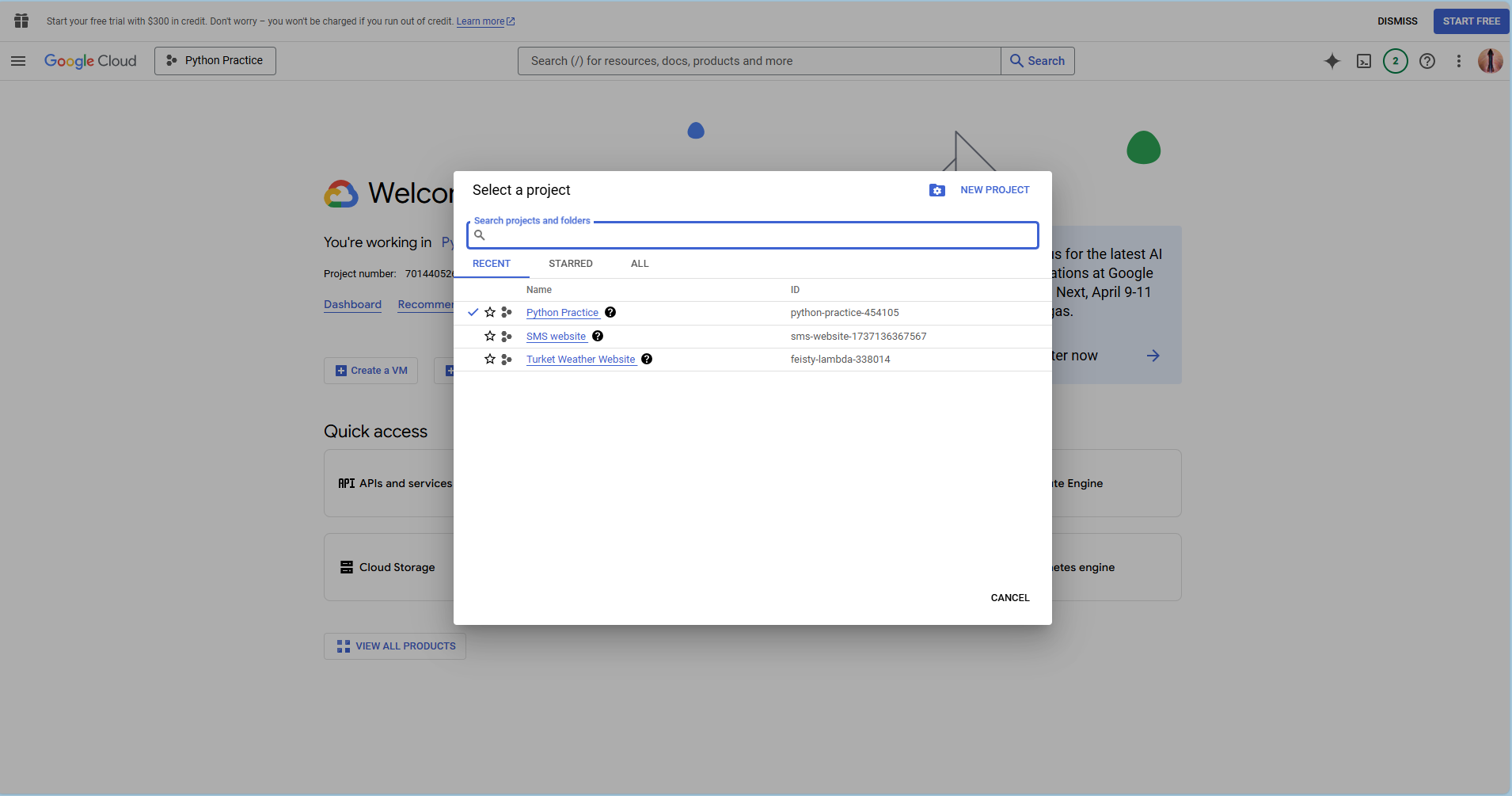Click help icon next to Python Practice
The height and width of the screenshot is (796, 1512).
610,312
